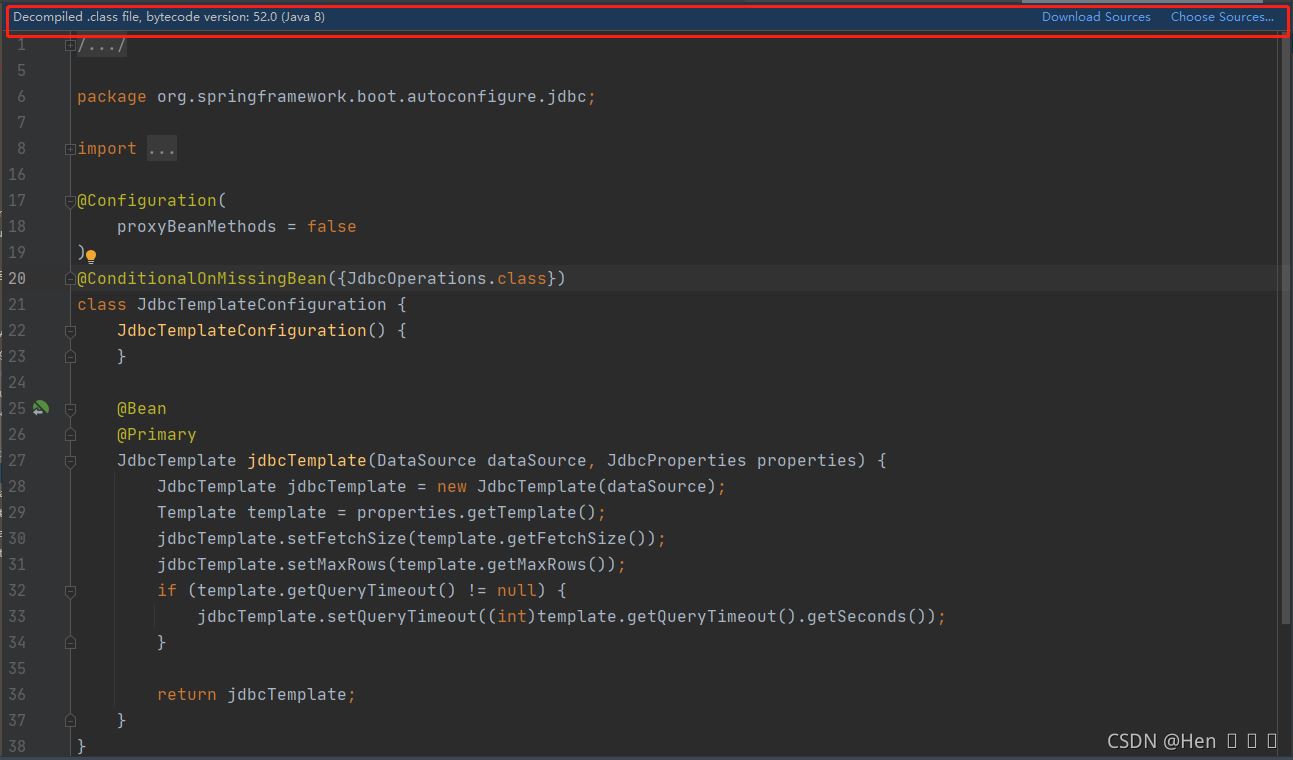This screenshot has width=1293, height=760.
Task: Click the fold end marker on line 34
Action: 70,642
